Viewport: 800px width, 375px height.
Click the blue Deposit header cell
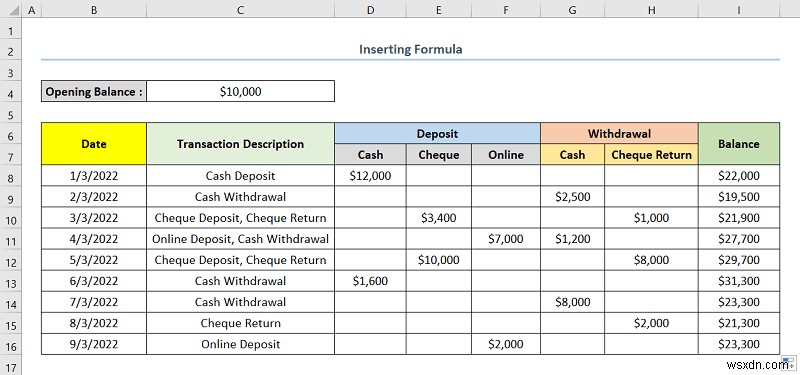437,134
